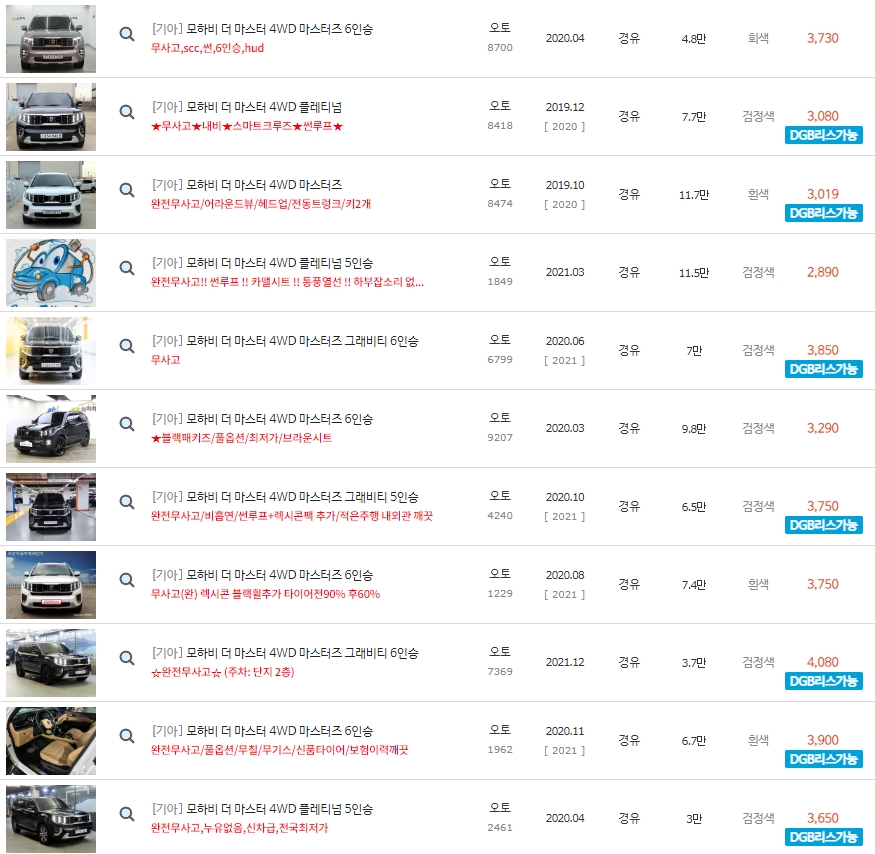Click price 3,730

coord(823,38)
